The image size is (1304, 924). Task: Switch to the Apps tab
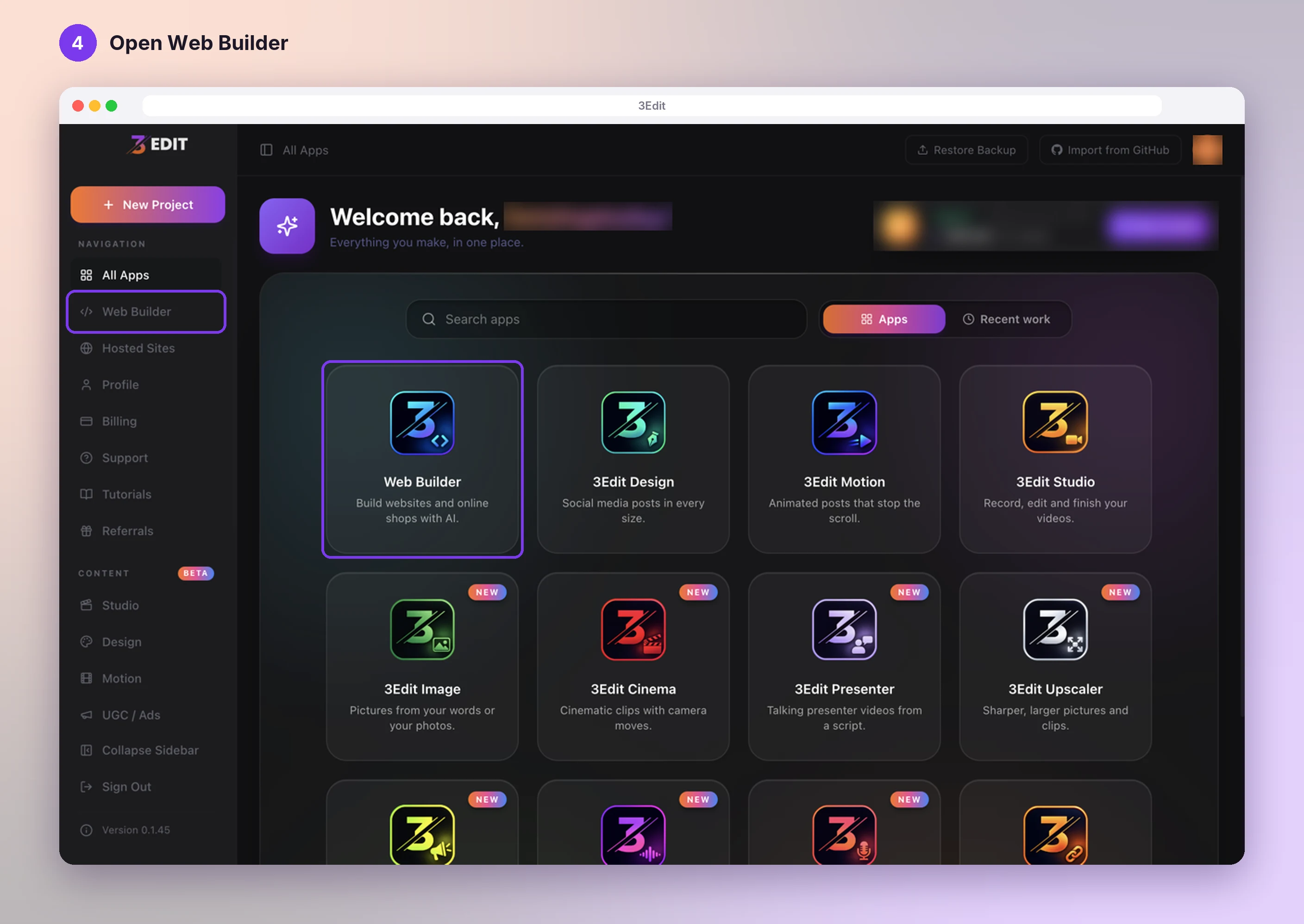coord(884,319)
